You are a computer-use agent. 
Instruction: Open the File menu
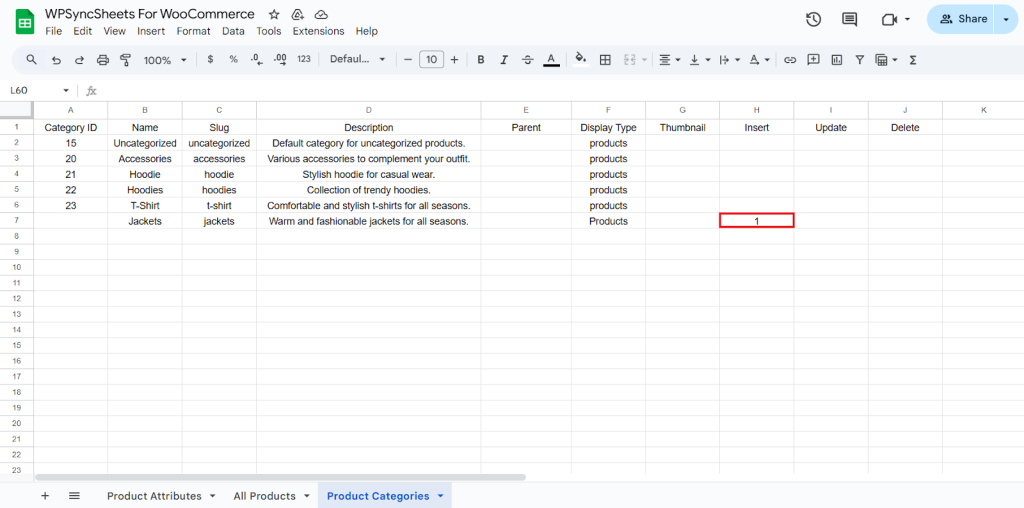(54, 31)
